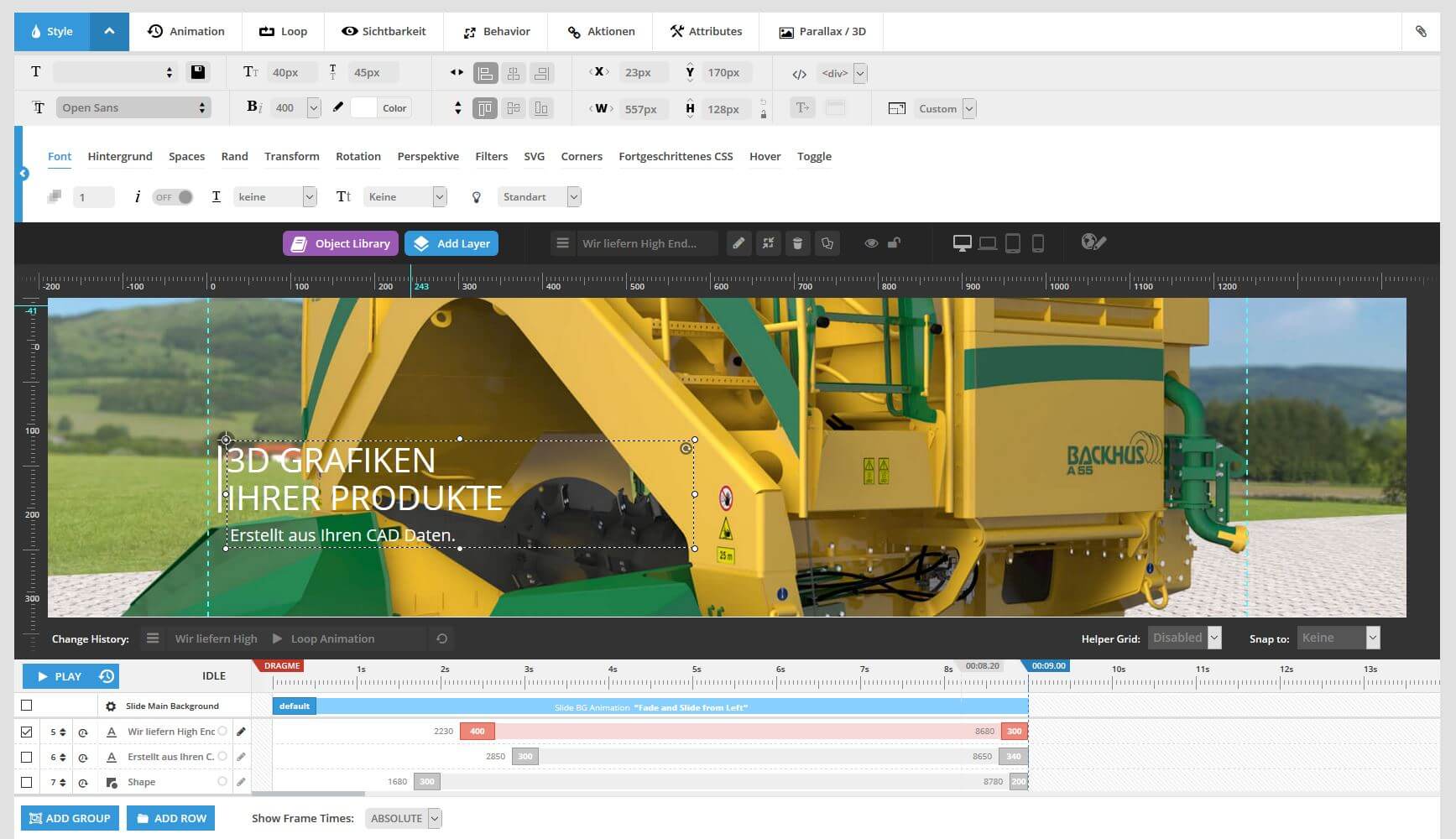Click the red DRAGME timeline marker
1456x839 pixels.
tap(279, 666)
